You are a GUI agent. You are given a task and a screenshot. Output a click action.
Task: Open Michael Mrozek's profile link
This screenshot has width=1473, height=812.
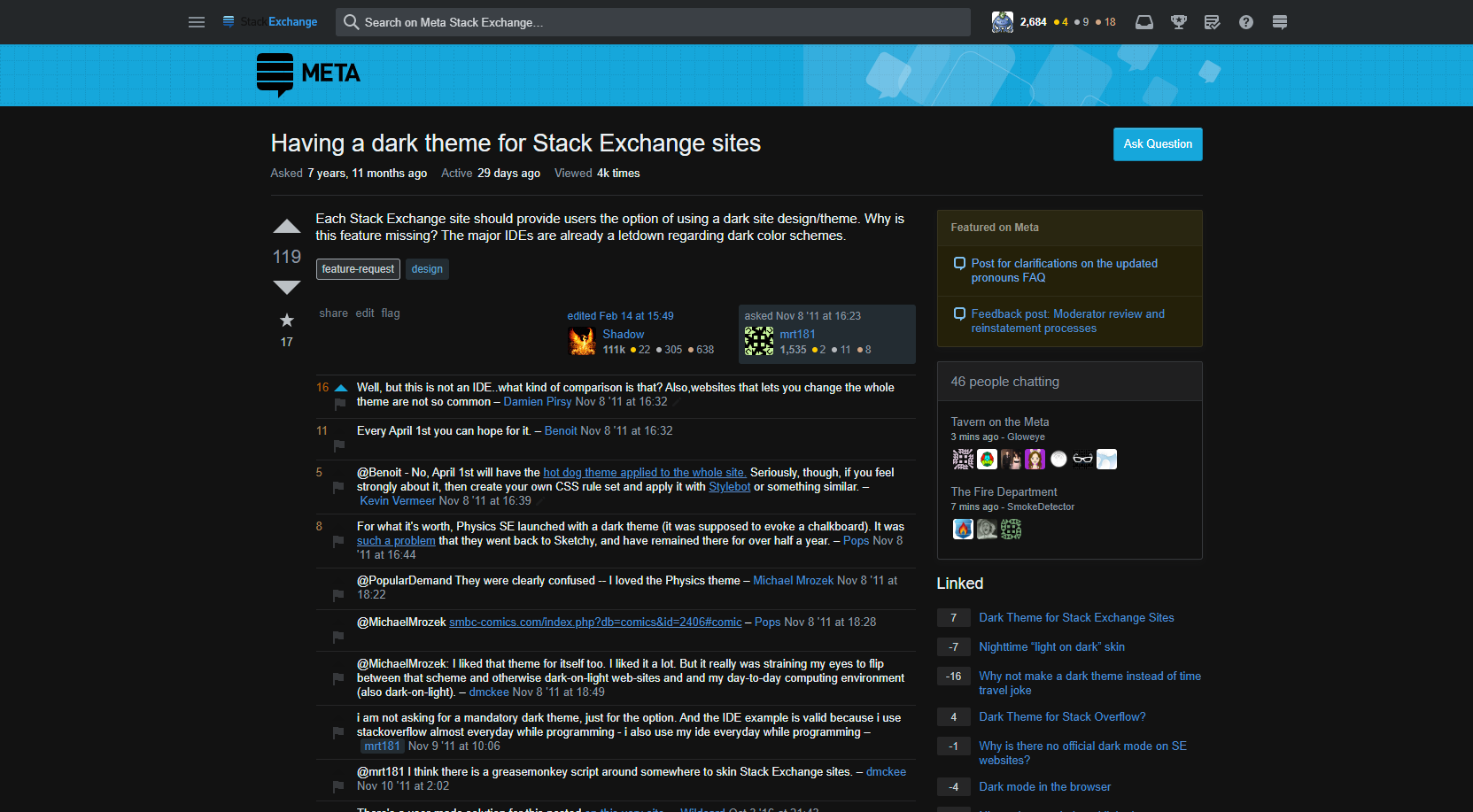point(793,581)
